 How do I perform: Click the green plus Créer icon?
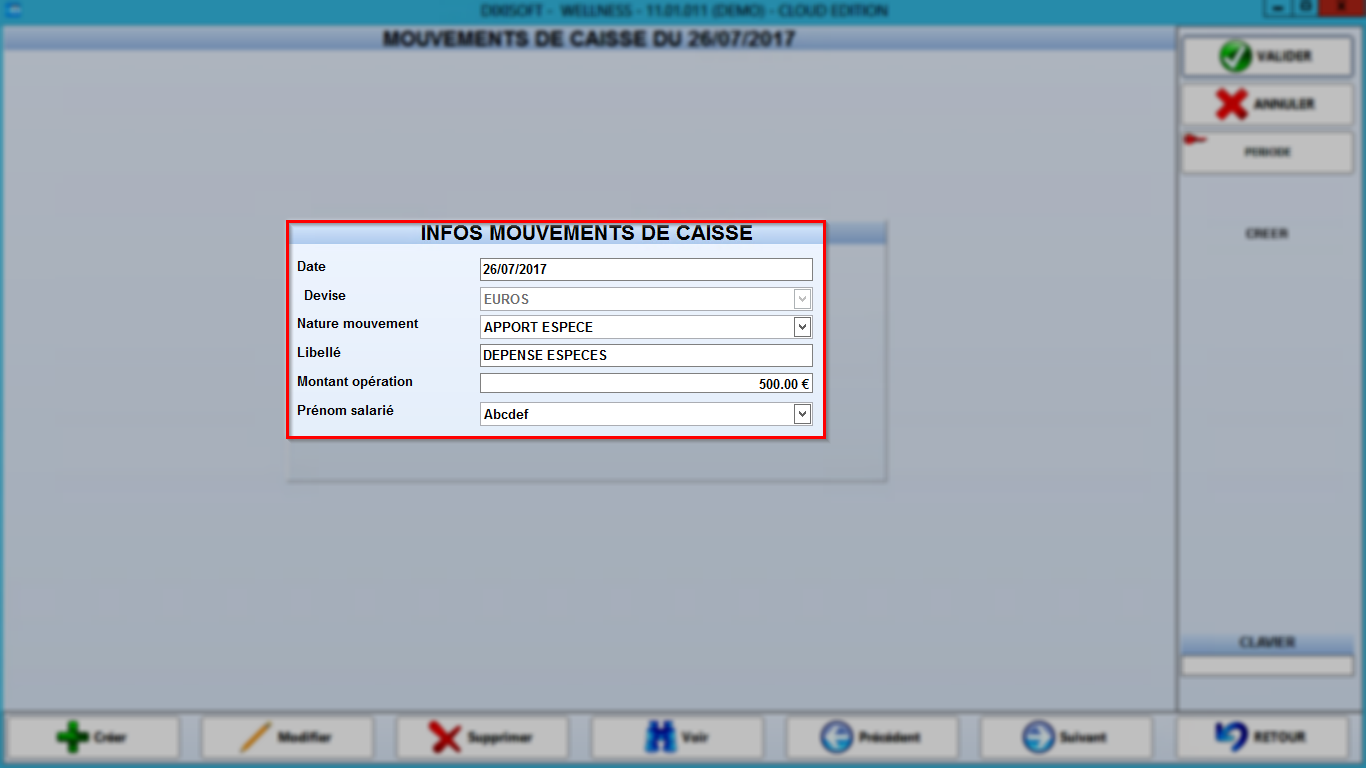72,738
